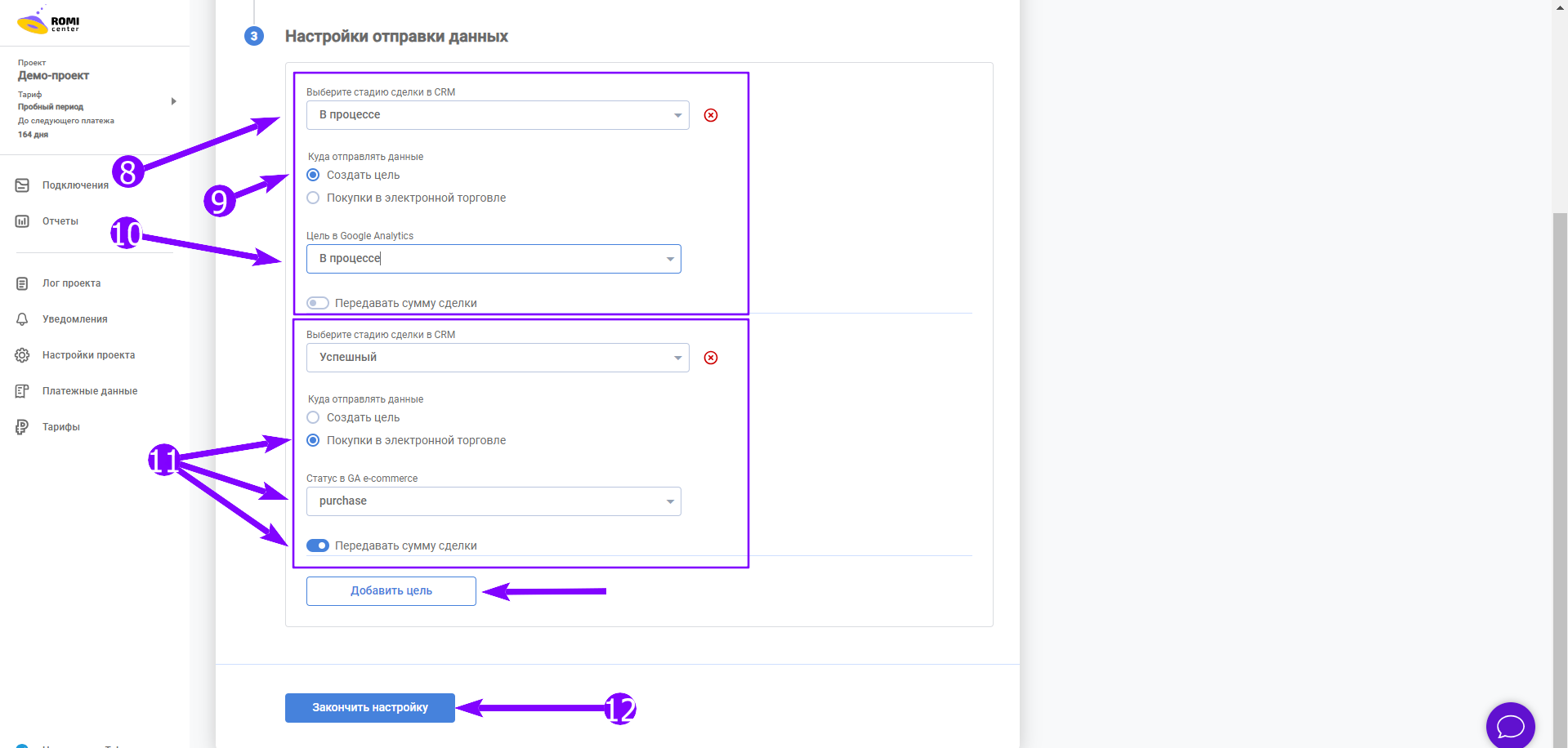The height and width of the screenshot is (748, 1568).
Task: Click the 'Добавить цель' button
Action: [x=391, y=591]
